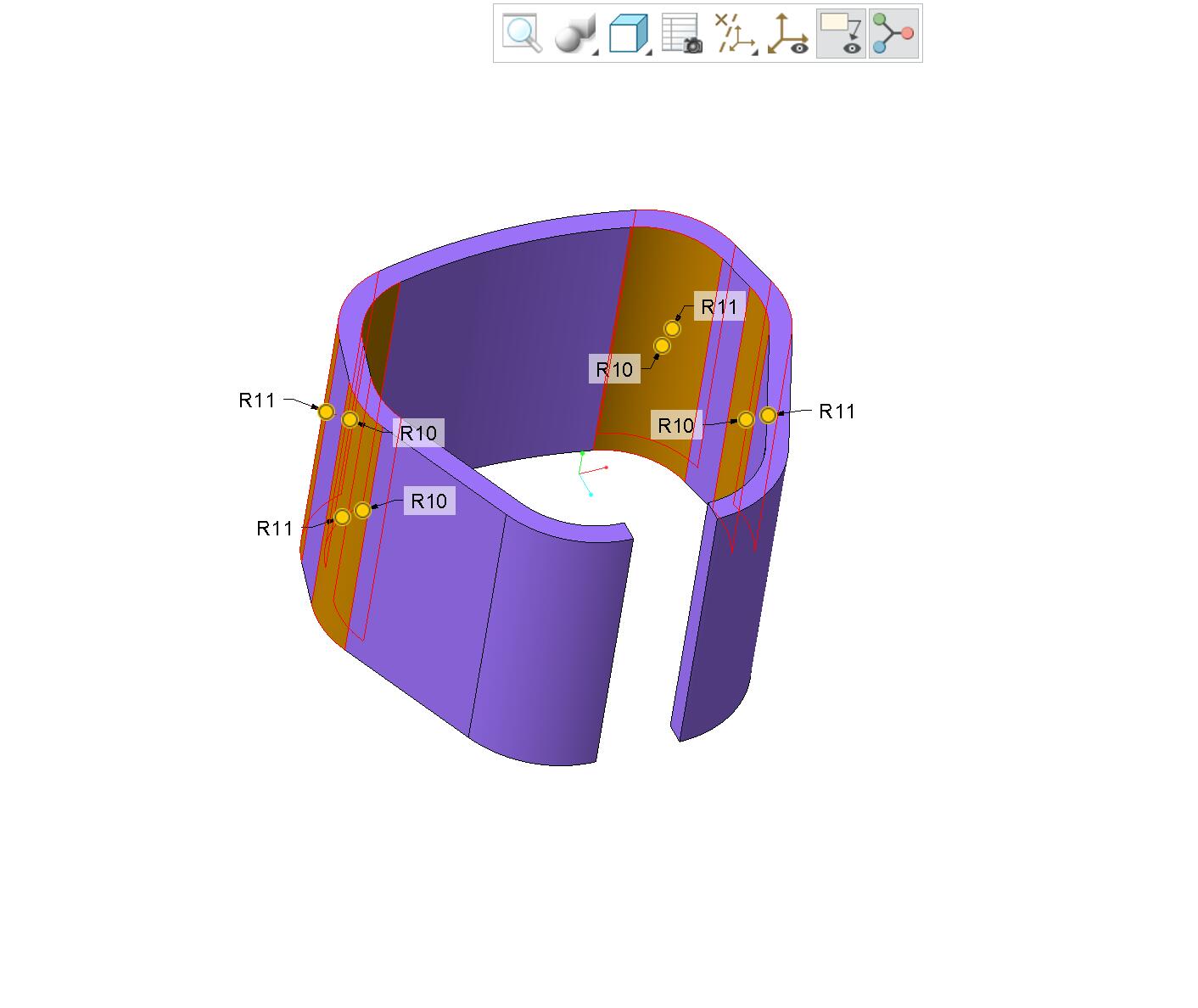
Task: Click the yellow dot by the right-side R10
Action: (x=746, y=419)
